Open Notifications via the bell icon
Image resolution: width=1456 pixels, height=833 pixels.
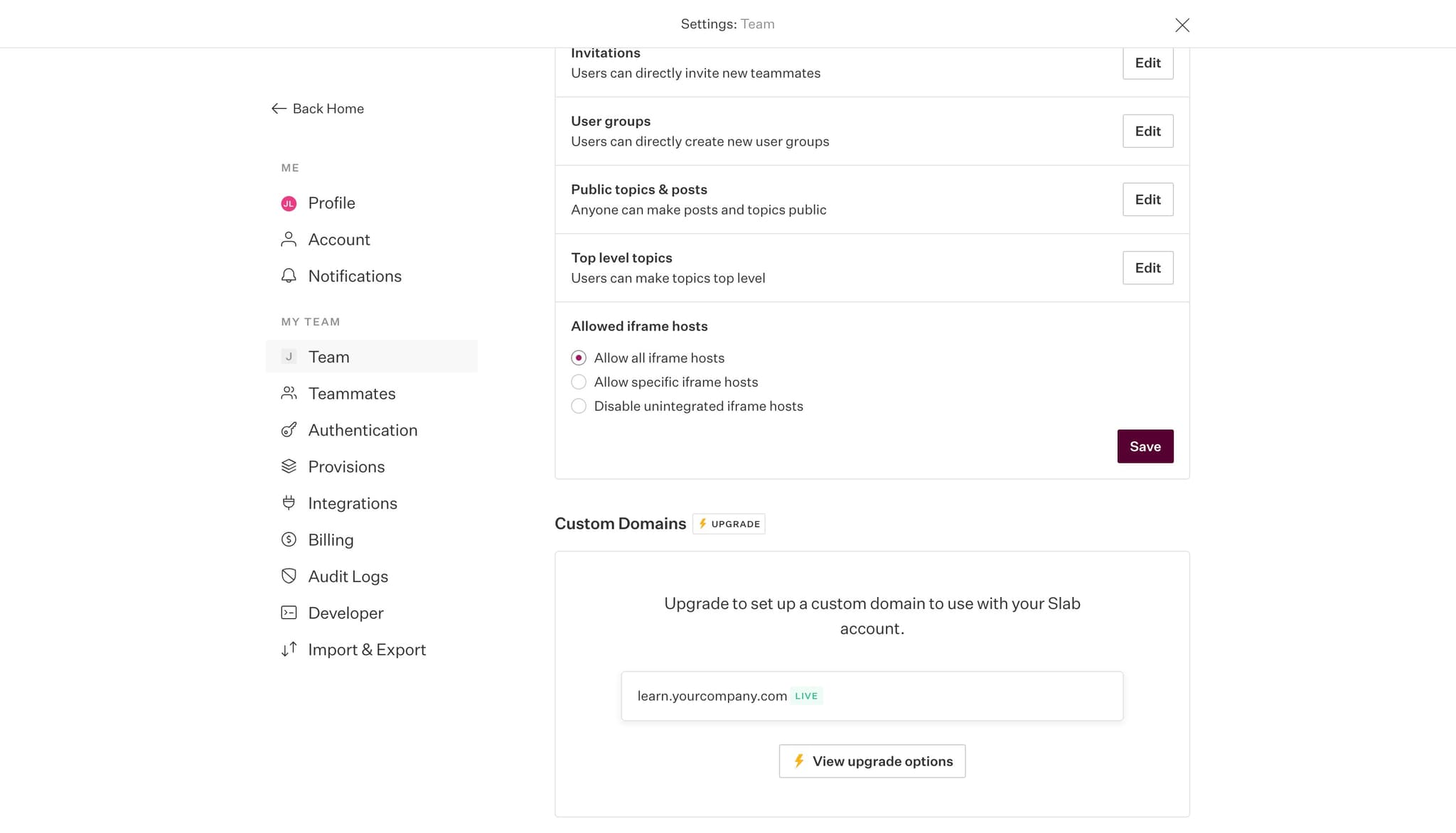coord(289,276)
